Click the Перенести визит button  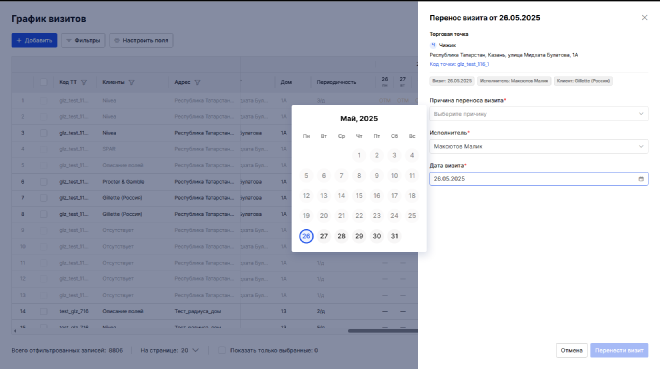[x=619, y=350]
